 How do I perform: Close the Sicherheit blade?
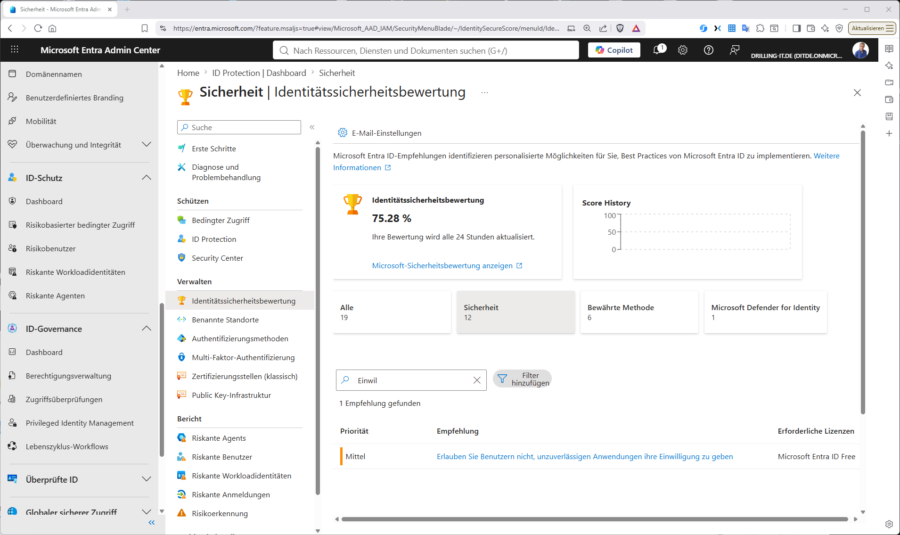click(x=857, y=92)
